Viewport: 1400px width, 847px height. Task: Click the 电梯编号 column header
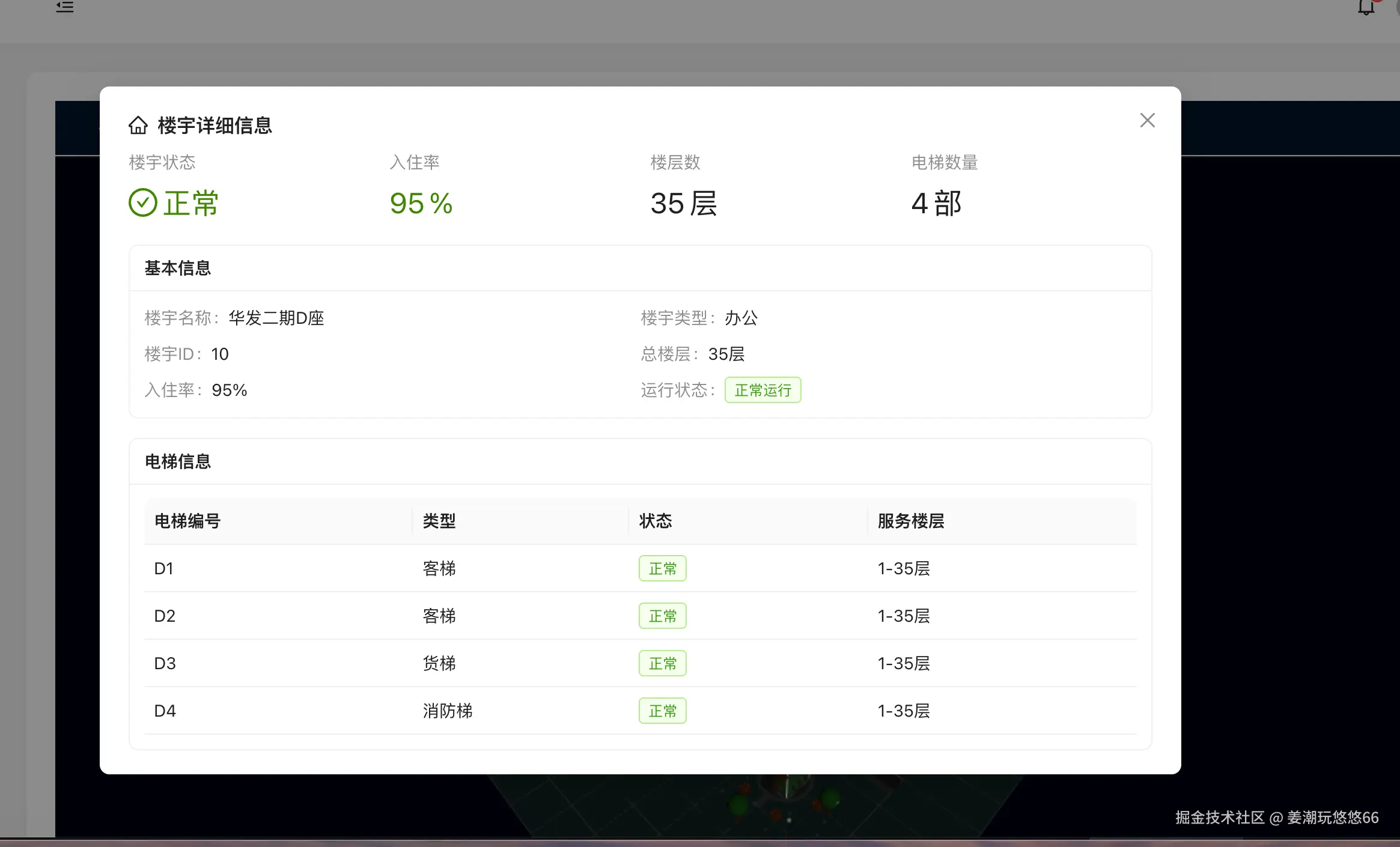[187, 521]
